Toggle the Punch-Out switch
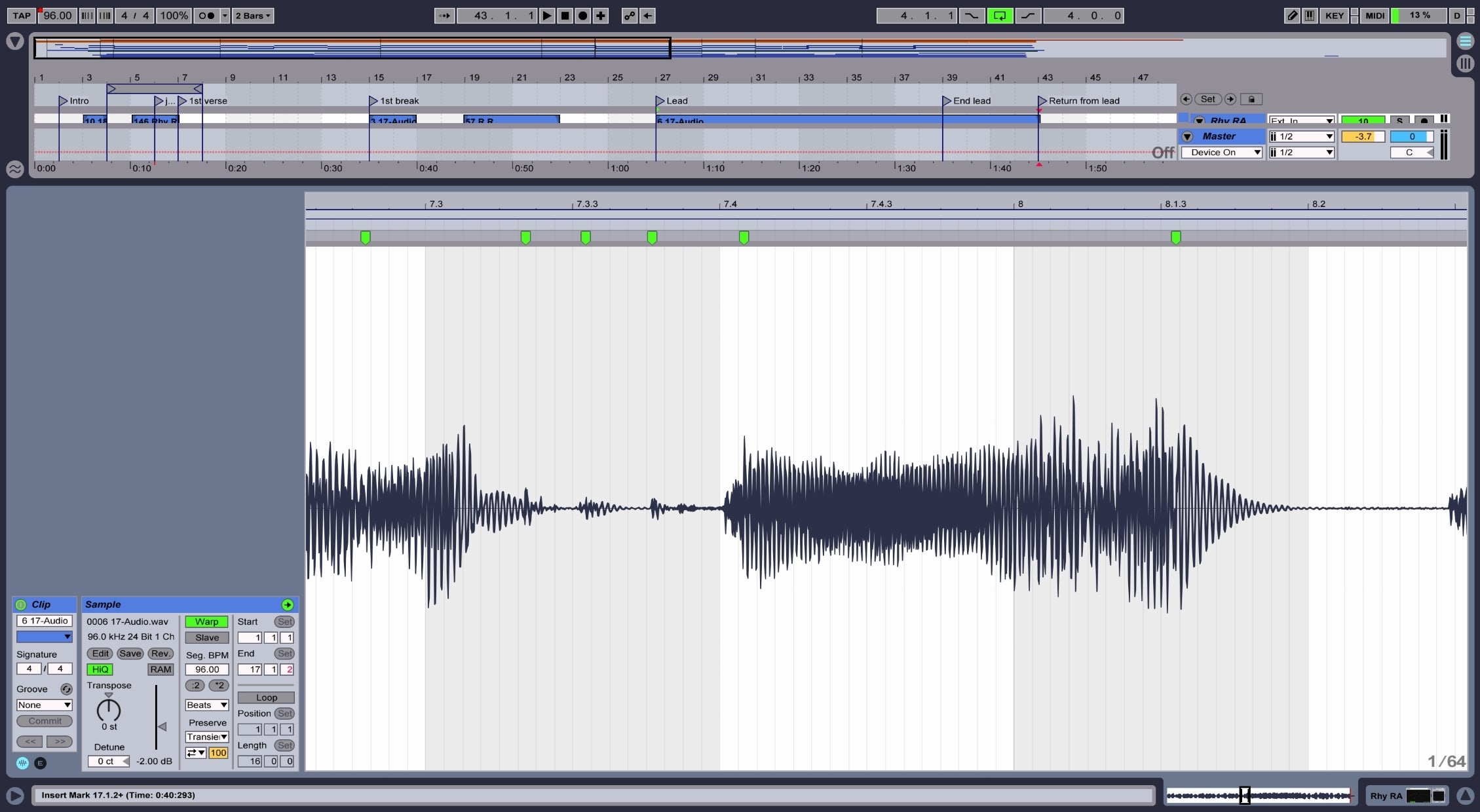 [1028, 16]
